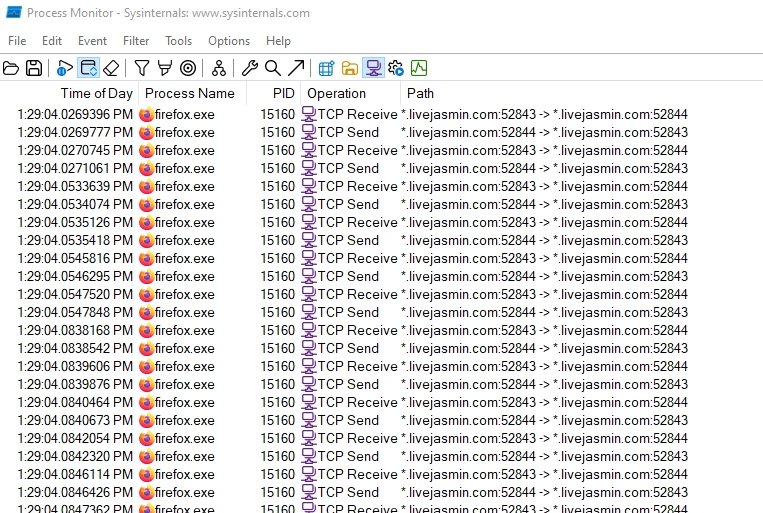763x513 pixels.
Task: Toggle Show Registry Activity icon
Action: (x=326, y=68)
